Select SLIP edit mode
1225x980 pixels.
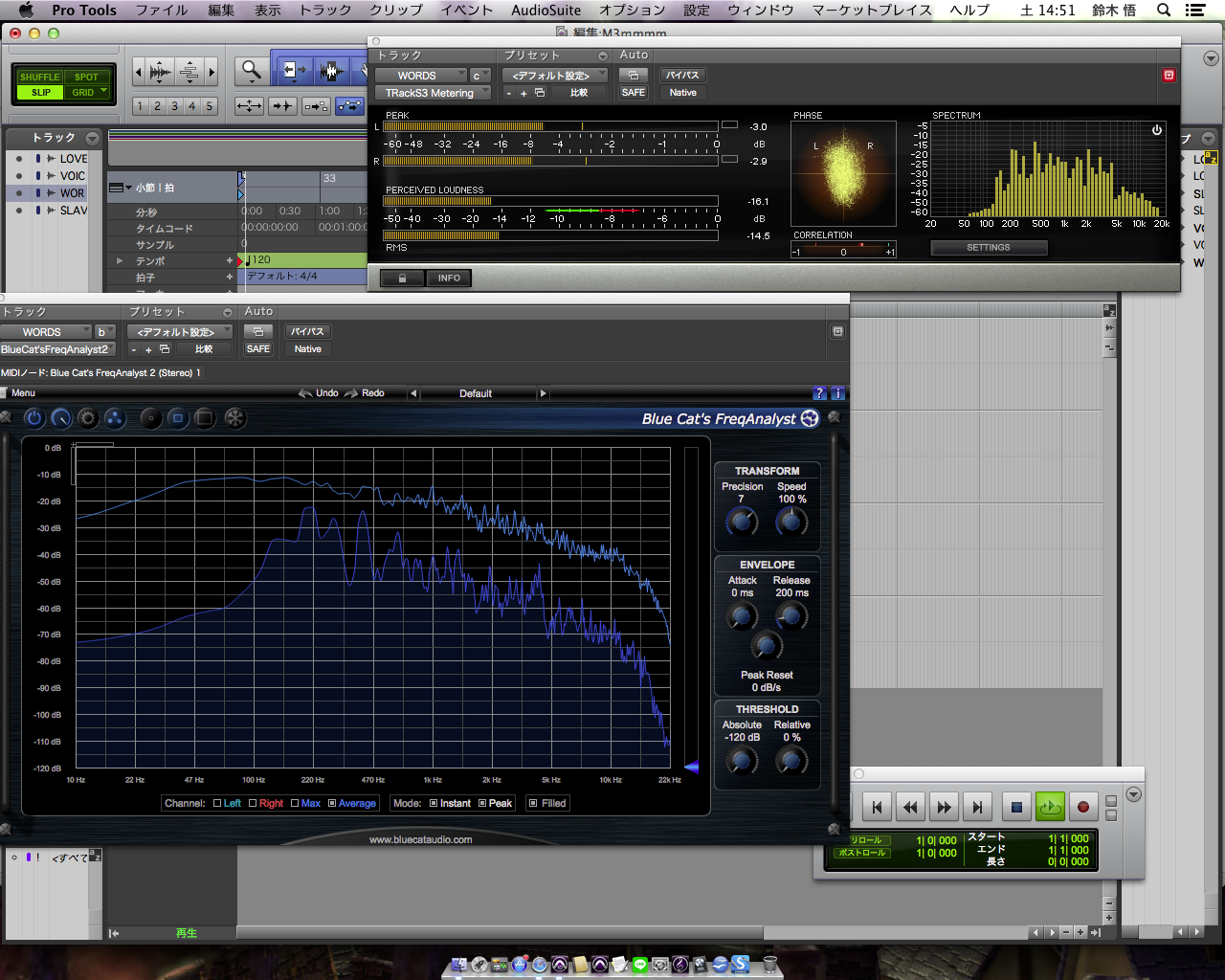(40, 93)
